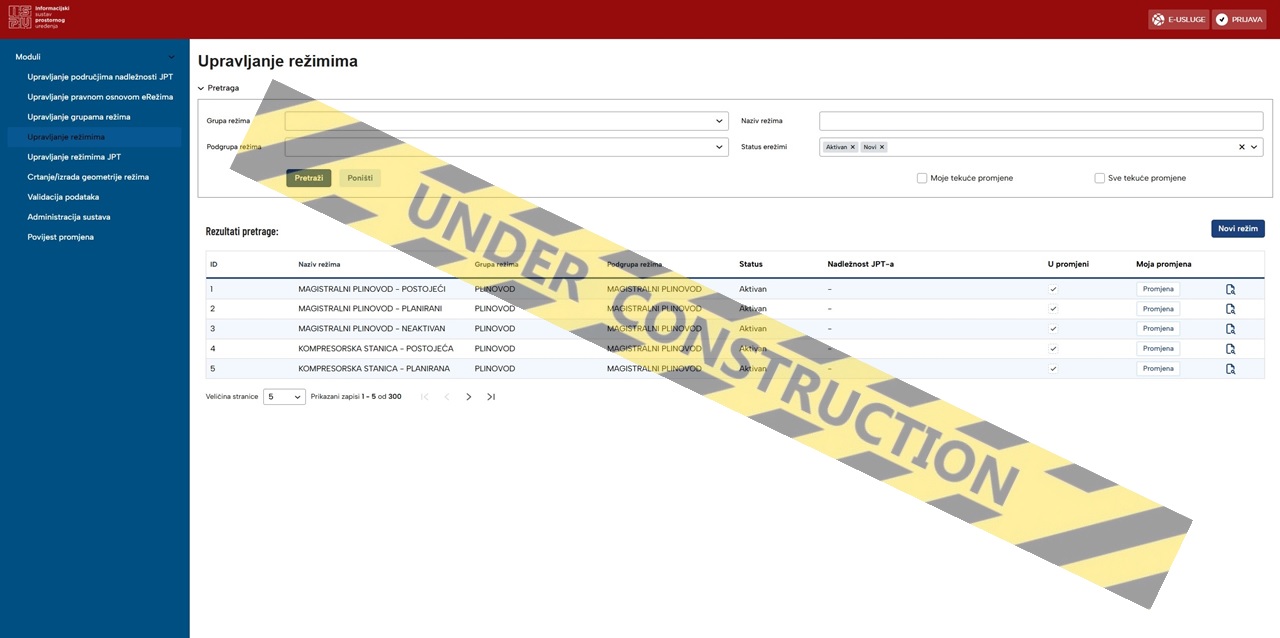Image resolution: width=1280 pixels, height=638 pixels.
Task: Remove the Aktivan status tag
Action: (x=853, y=147)
